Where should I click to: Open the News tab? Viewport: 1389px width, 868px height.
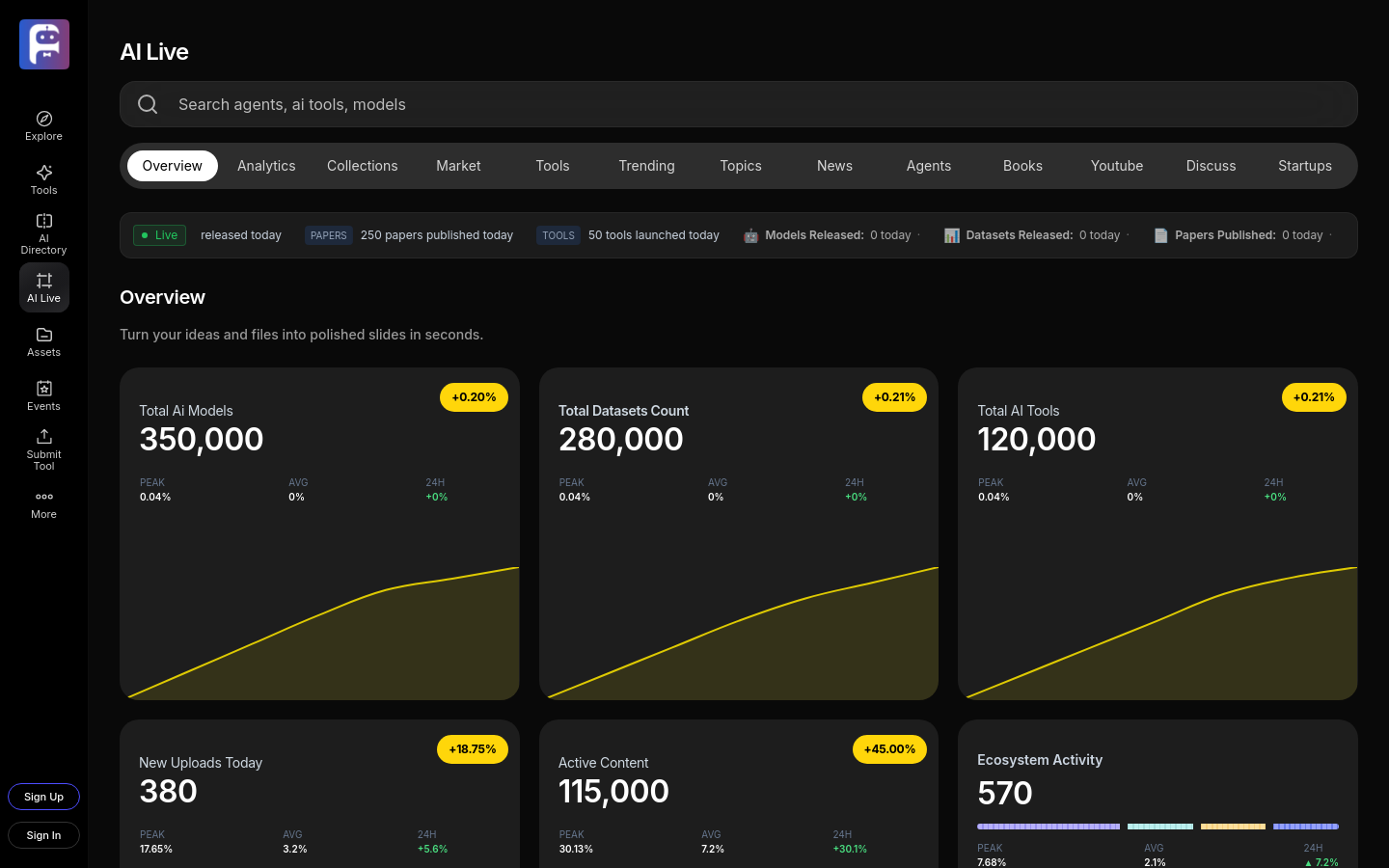[x=835, y=166]
